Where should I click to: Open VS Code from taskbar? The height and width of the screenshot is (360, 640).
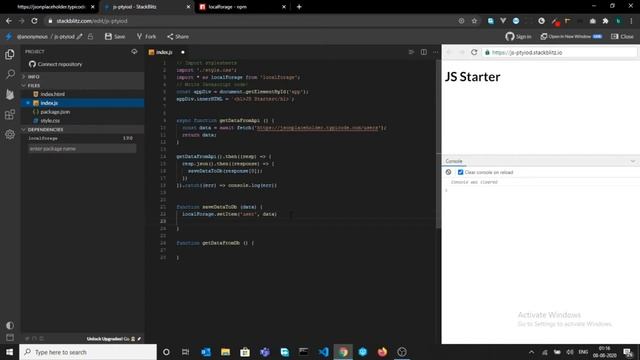click(x=323, y=352)
